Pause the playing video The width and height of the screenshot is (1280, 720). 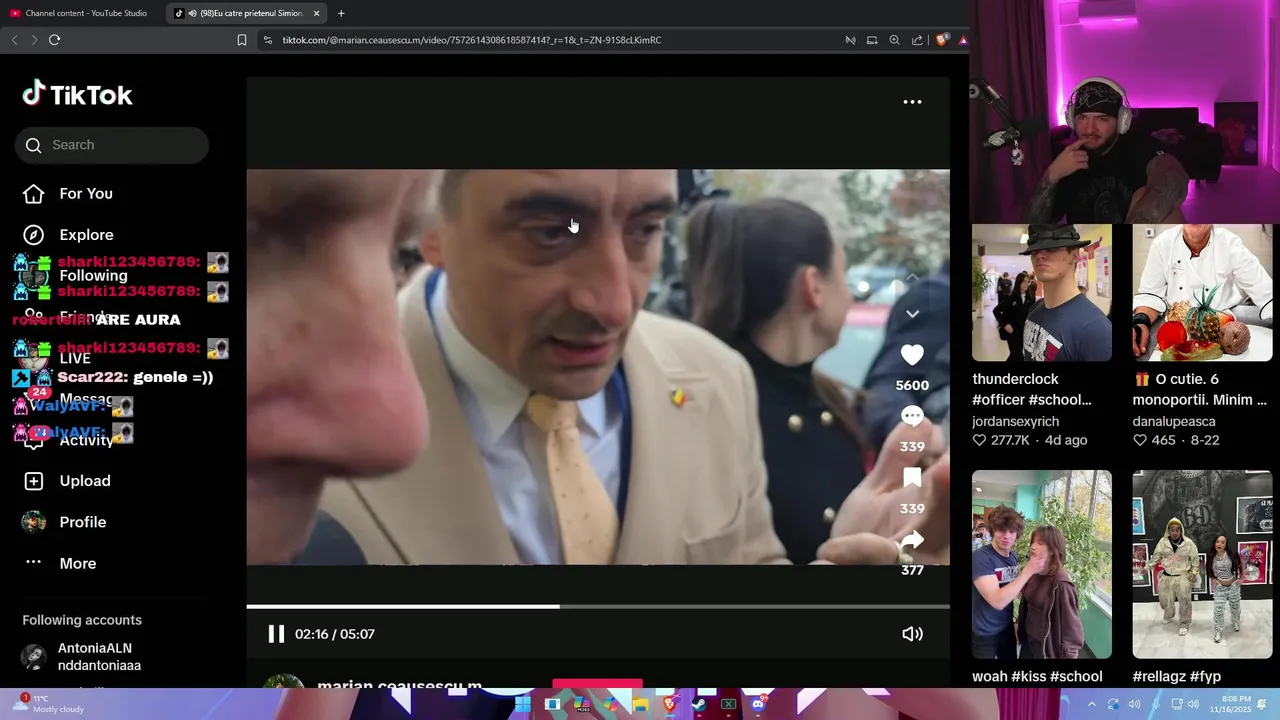(276, 634)
